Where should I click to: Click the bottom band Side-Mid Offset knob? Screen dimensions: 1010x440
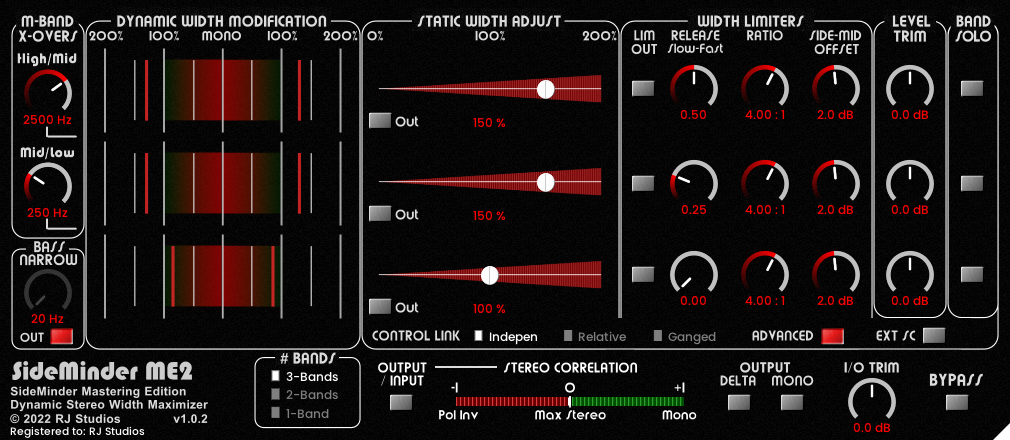point(834,274)
